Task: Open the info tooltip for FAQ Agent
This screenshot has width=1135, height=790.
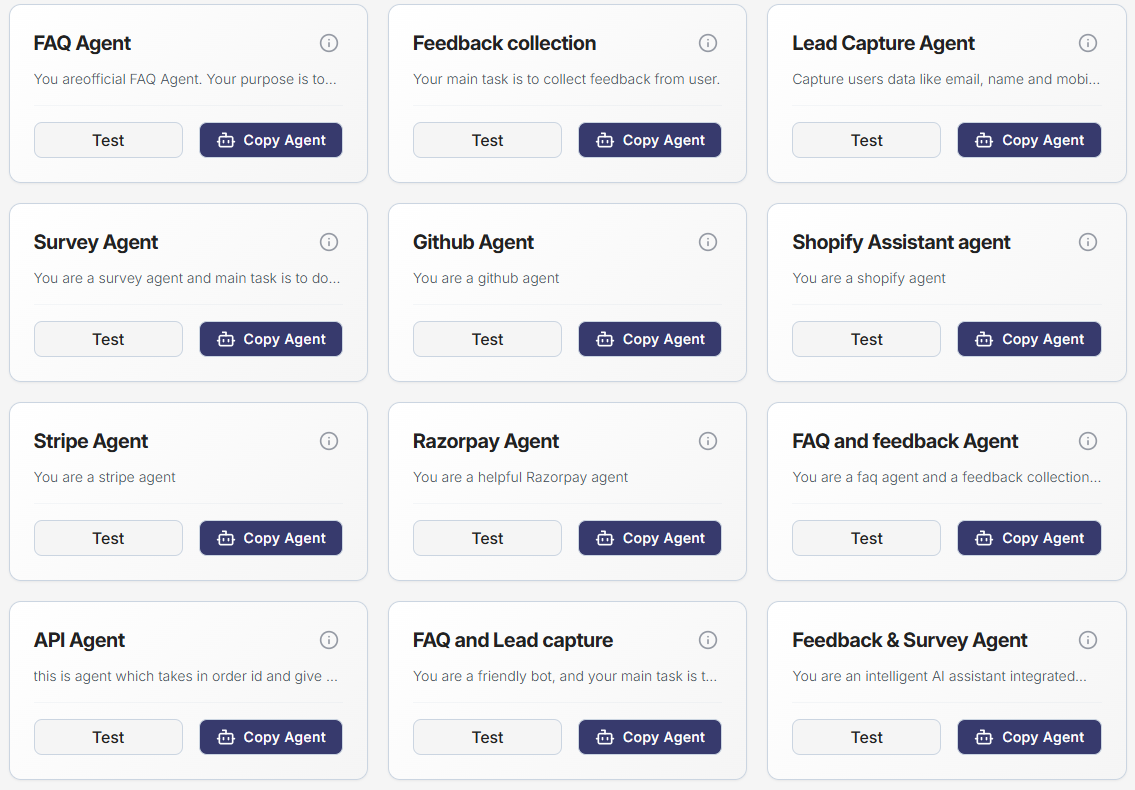Action: [329, 43]
